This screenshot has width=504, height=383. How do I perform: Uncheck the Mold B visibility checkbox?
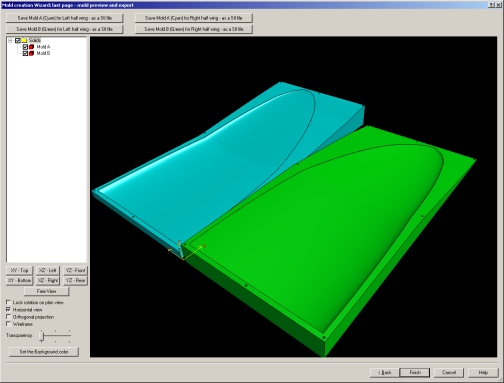point(25,53)
